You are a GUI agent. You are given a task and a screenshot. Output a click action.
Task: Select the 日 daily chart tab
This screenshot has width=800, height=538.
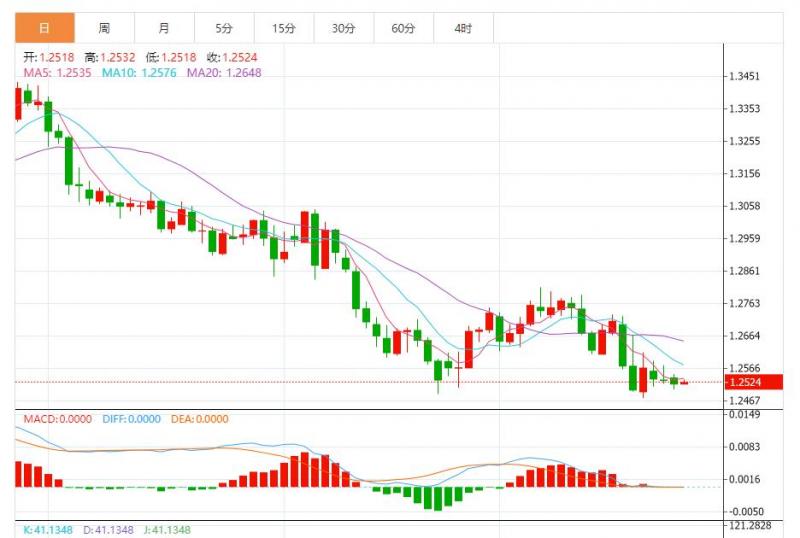pyautogui.click(x=45, y=28)
